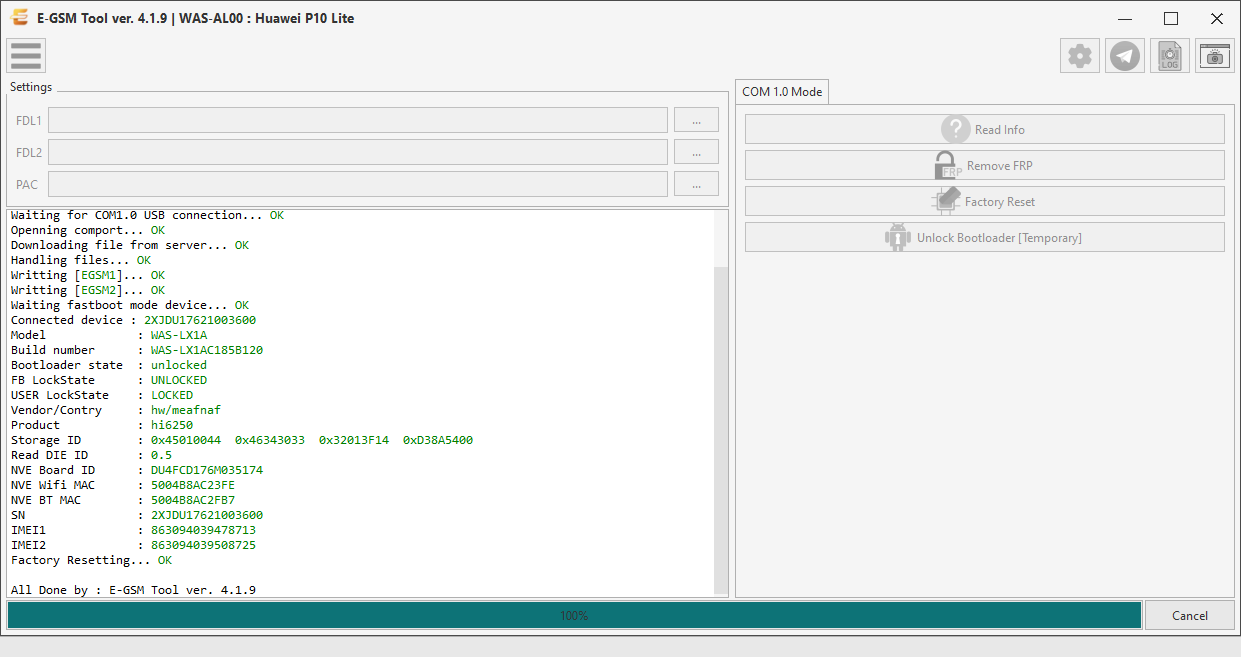Click the Read Info button
Screen dimensions: 1241x657
click(x=984, y=129)
